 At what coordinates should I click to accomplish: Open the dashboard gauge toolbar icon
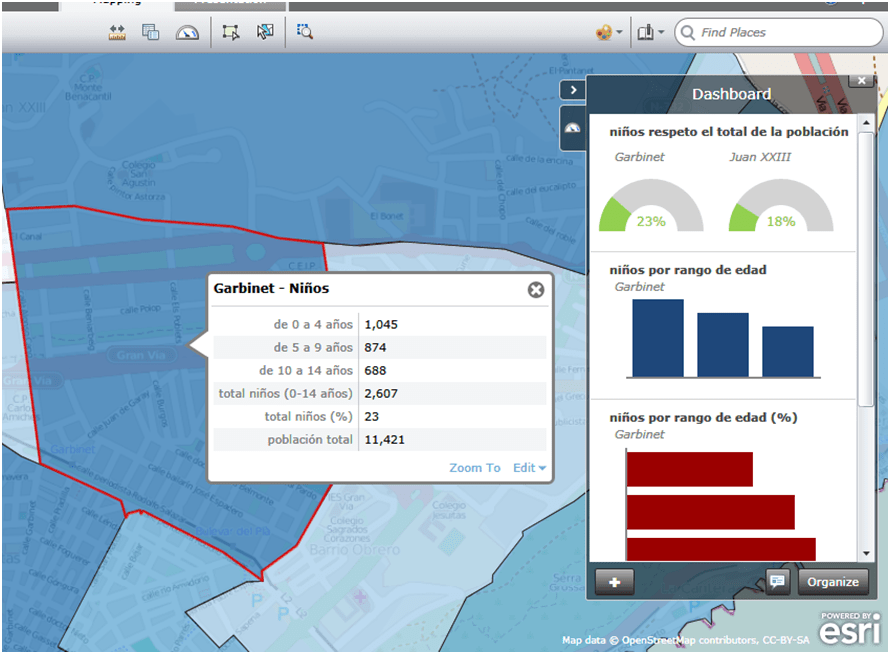(187, 32)
